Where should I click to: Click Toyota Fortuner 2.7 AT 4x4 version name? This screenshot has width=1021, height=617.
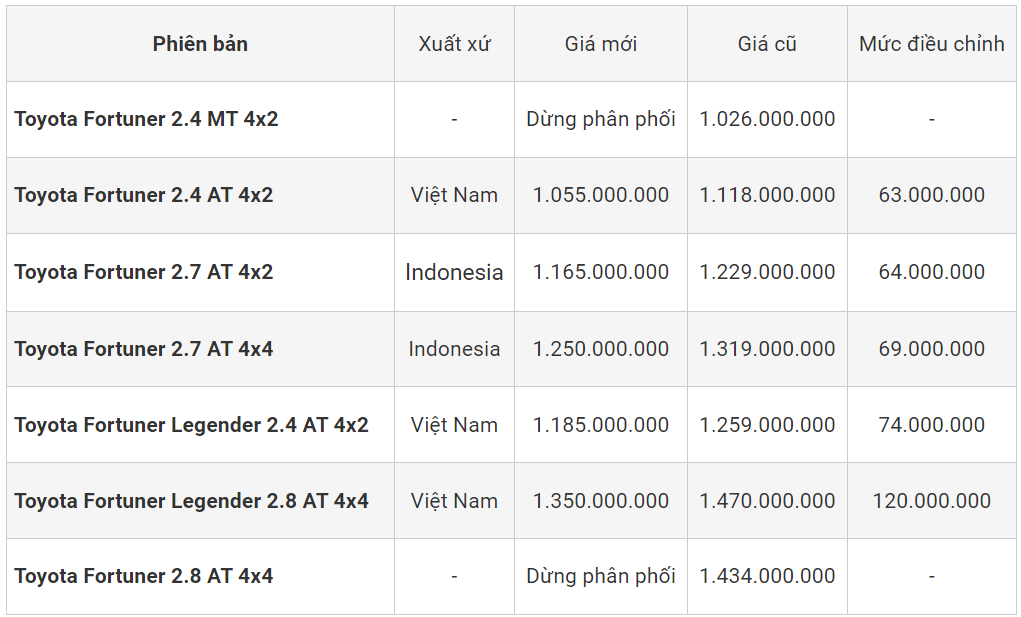(143, 349)
